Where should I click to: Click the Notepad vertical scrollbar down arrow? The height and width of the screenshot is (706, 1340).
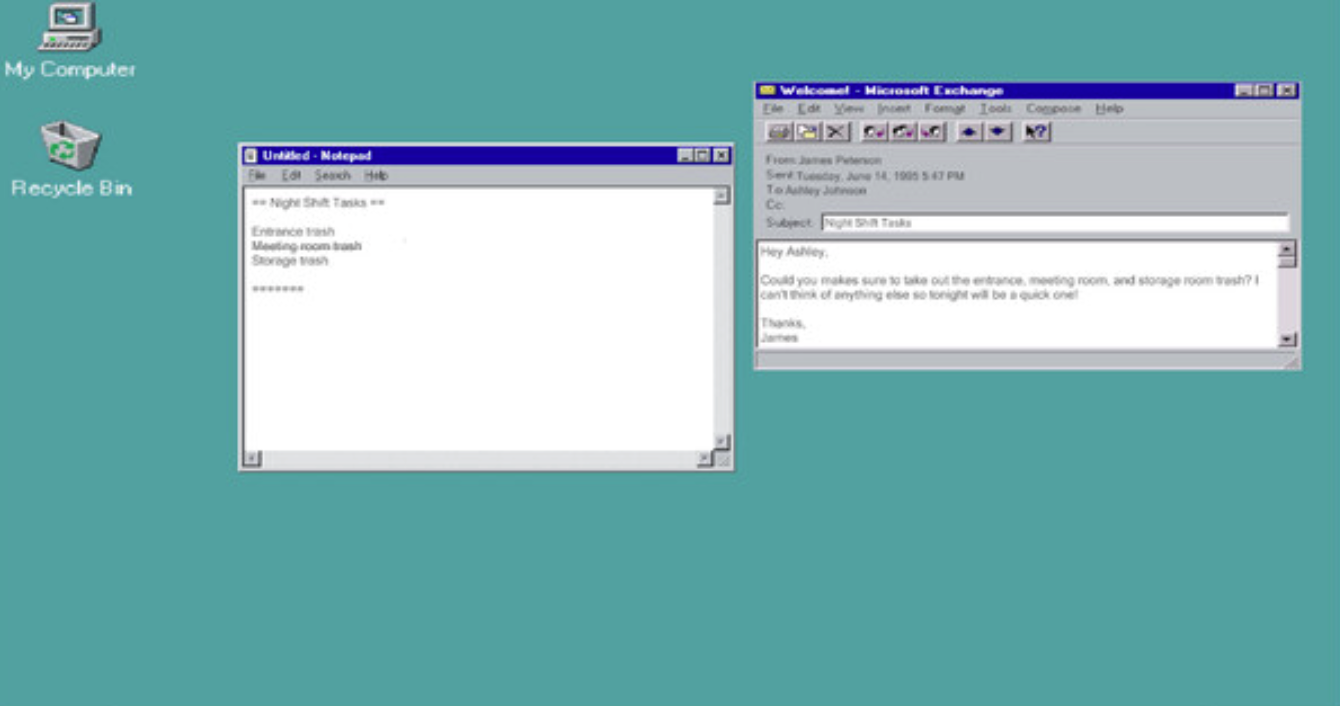pos(722,442)
